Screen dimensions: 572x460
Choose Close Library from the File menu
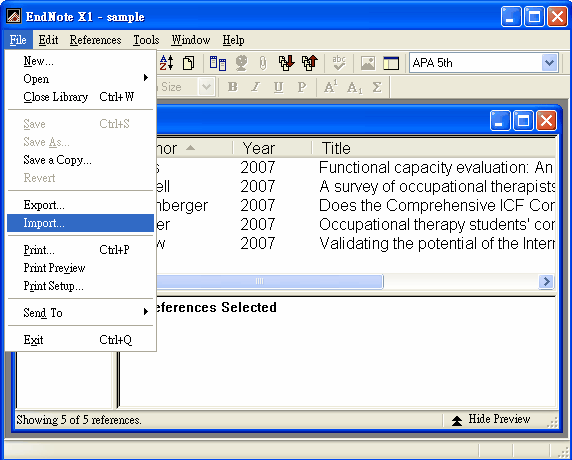pos(81,97)
